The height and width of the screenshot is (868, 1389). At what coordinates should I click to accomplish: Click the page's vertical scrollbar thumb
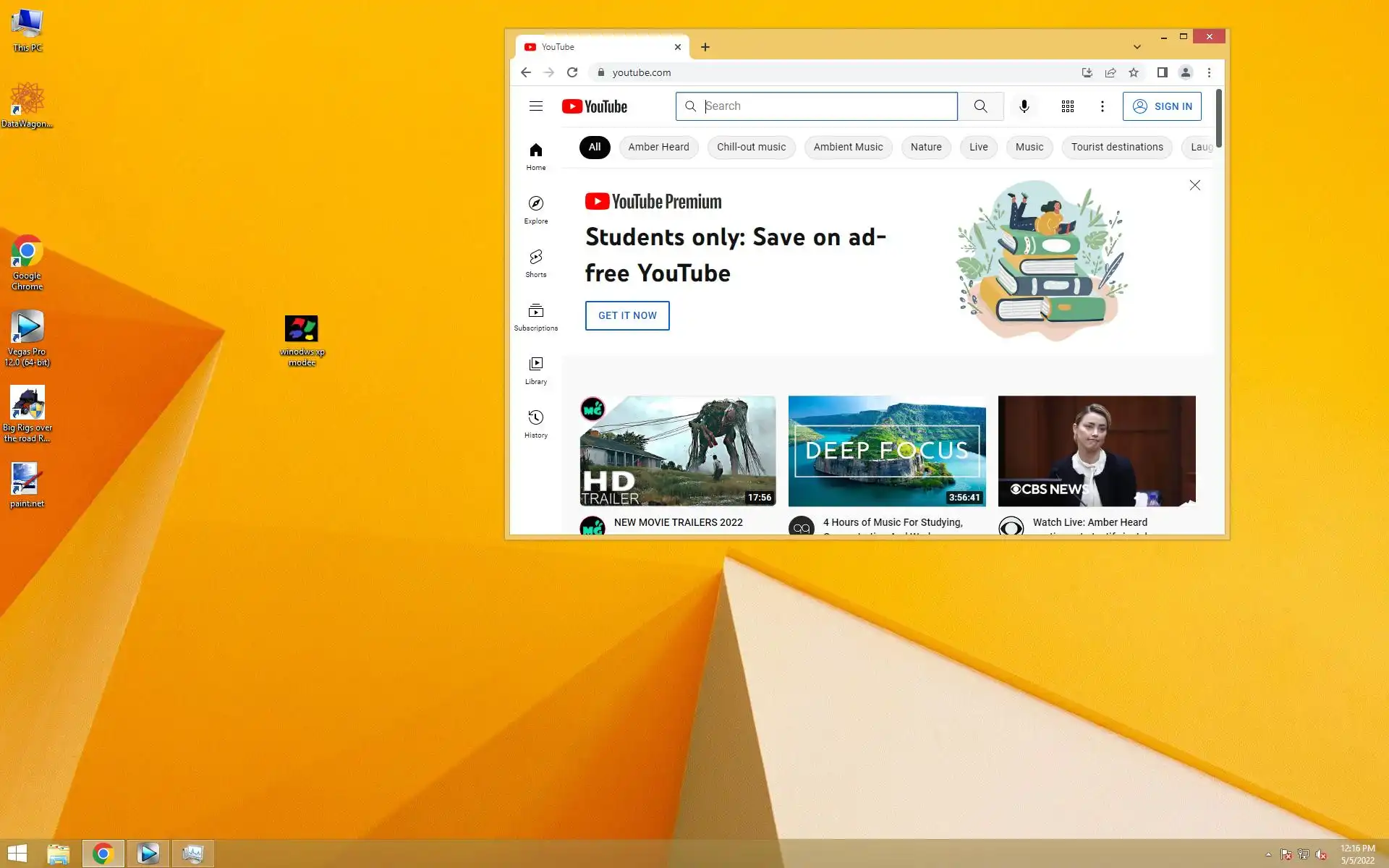(x=1218, y=118)
